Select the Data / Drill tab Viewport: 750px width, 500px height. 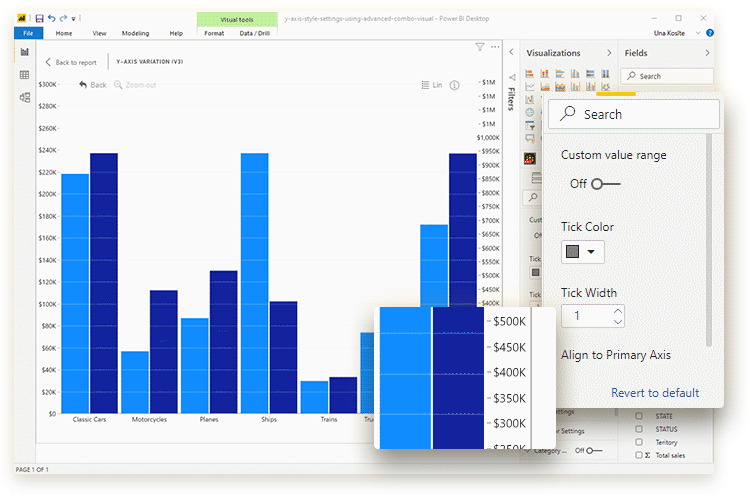(x=254, y=33)
